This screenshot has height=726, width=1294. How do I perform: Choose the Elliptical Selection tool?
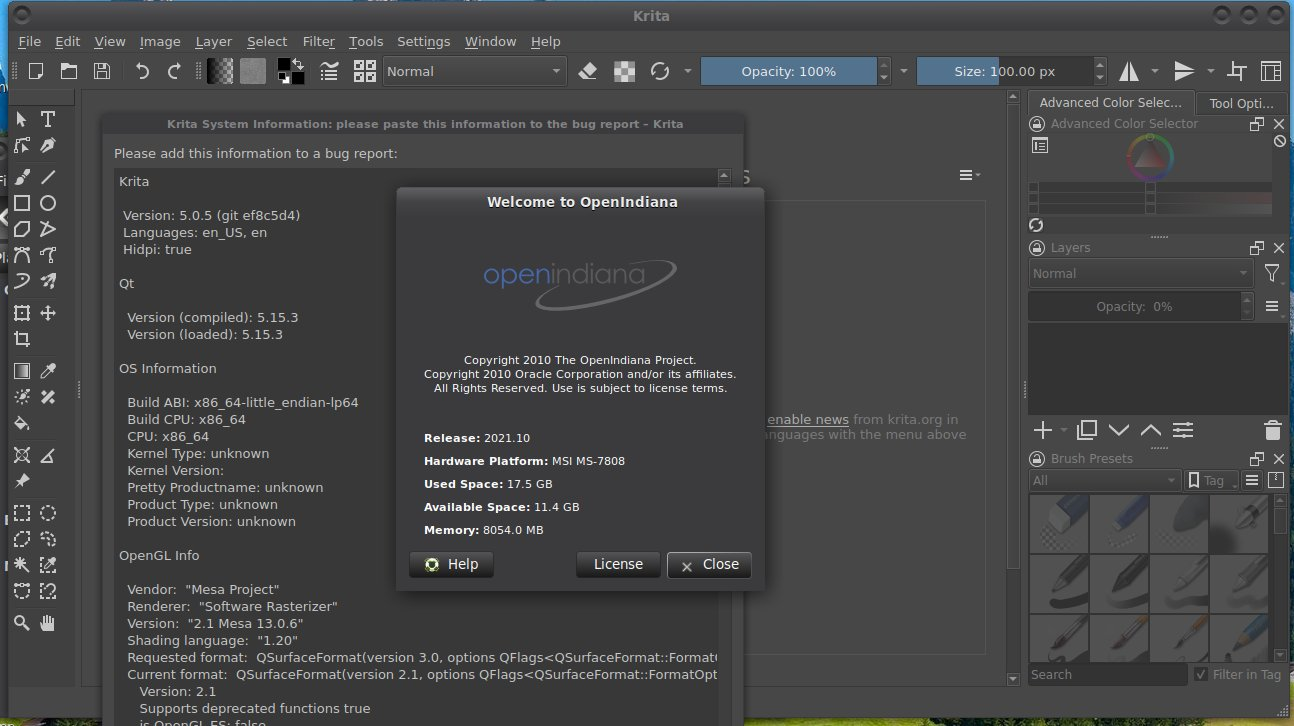click(47, 513)
